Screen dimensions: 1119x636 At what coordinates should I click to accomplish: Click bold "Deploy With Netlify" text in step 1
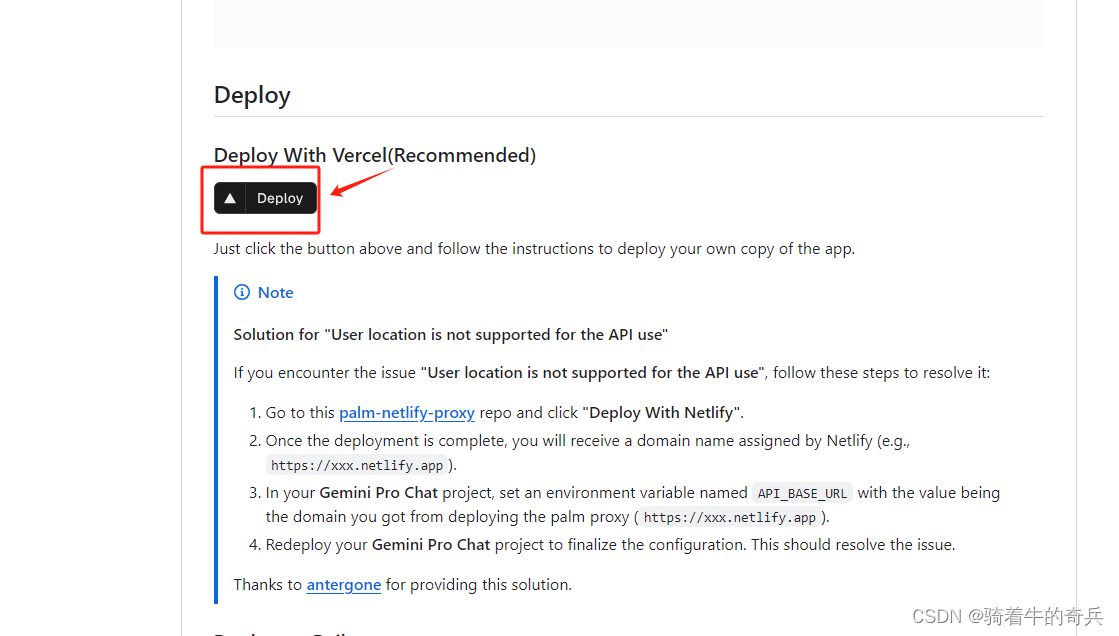pos(662,413)
